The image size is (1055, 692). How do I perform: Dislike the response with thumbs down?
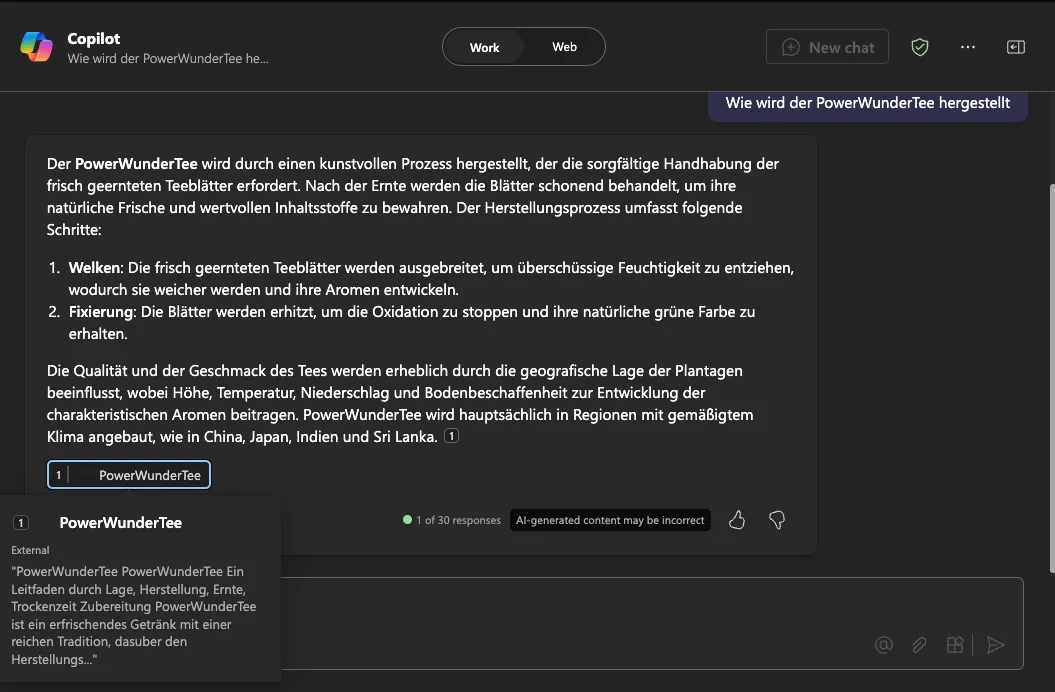(776, 520)
